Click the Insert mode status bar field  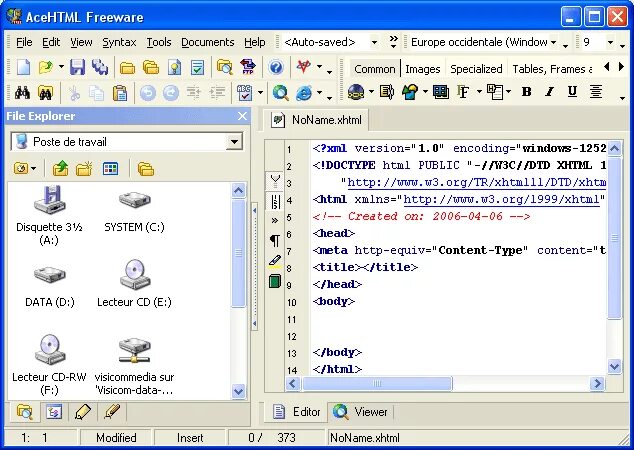tap(190, 438)
